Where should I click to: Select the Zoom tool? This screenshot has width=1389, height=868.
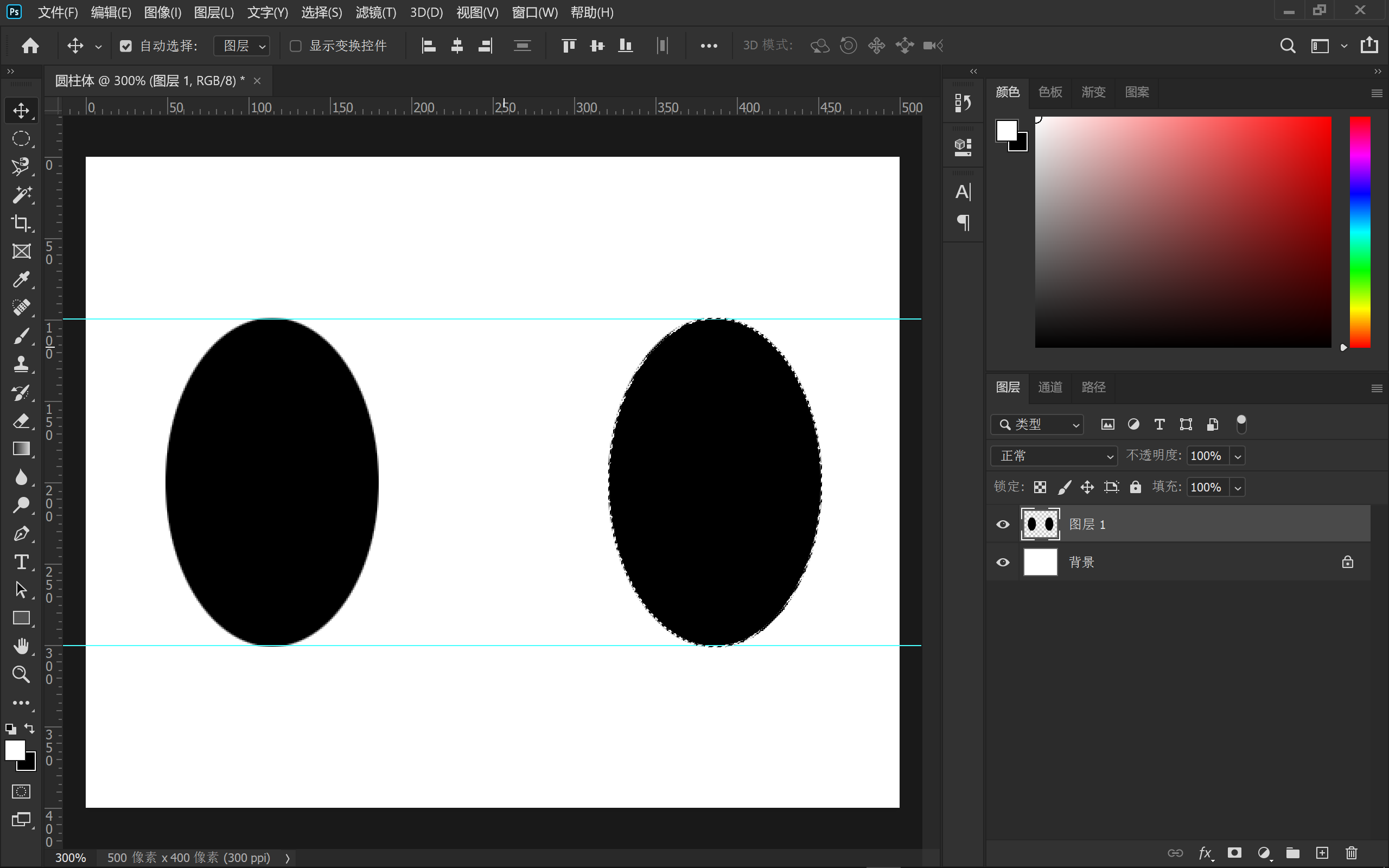pyautogui.click(x=21, y=674)
